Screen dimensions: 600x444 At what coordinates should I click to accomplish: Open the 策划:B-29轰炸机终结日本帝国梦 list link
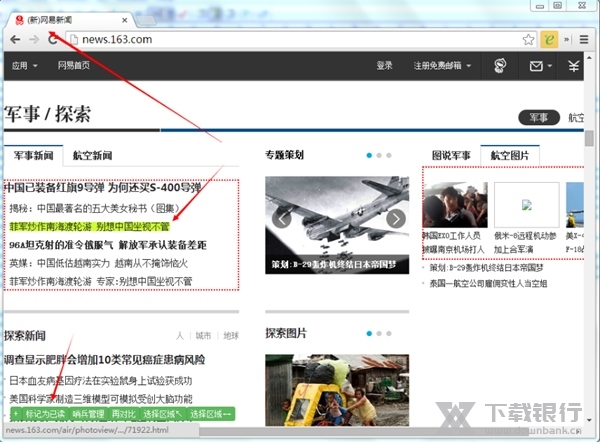click(x=486, y=268)
